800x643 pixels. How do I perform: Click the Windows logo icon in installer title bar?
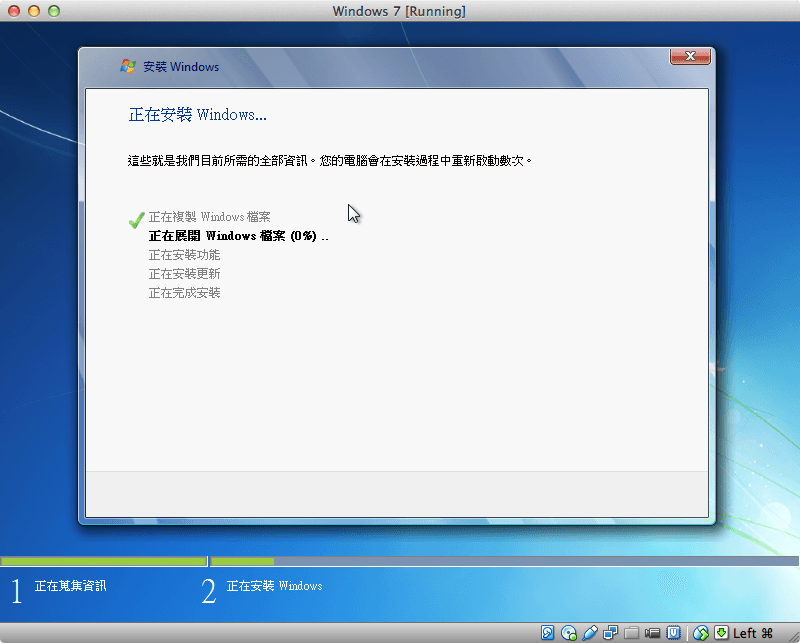click(x=129, y=66)
